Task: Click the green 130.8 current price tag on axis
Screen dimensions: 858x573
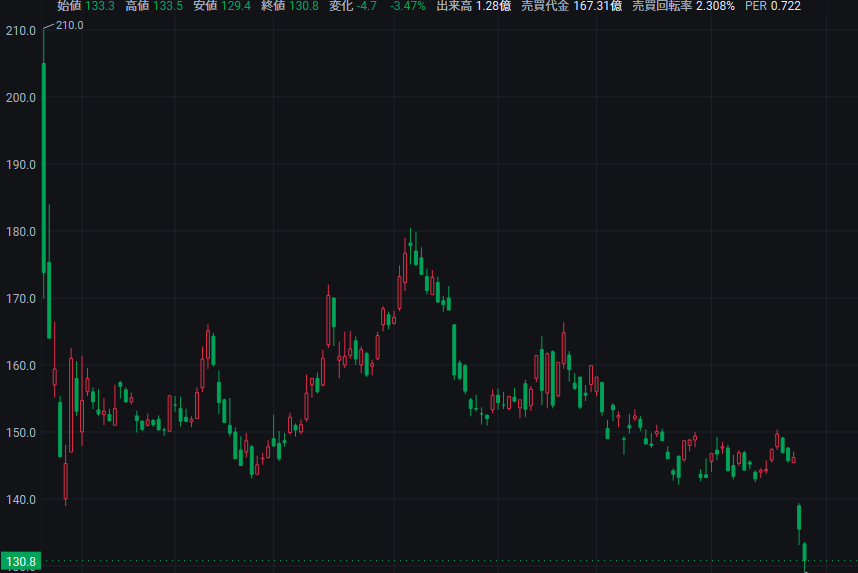Action: 21,562
